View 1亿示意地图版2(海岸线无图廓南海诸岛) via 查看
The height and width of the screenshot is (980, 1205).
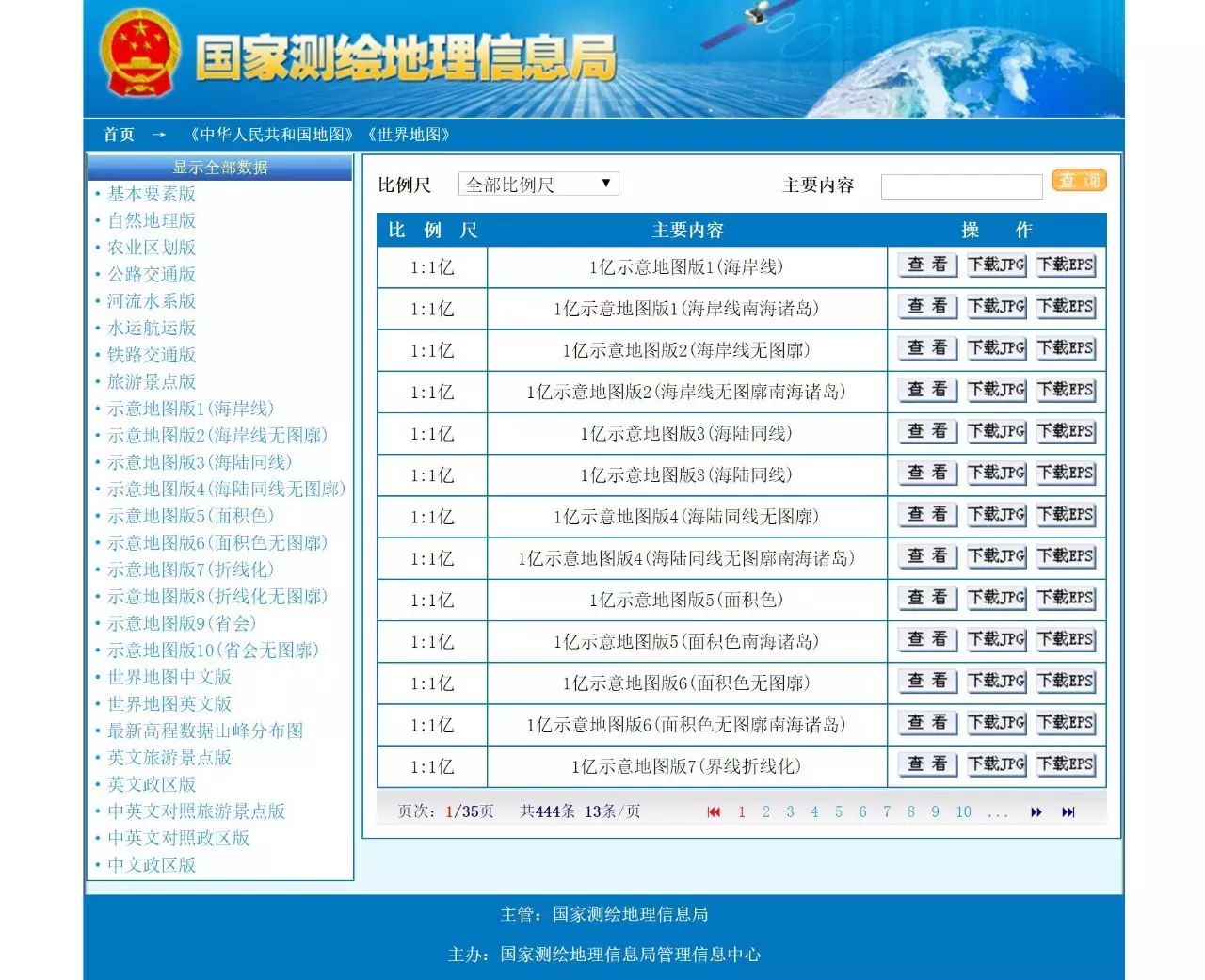[x=927, y=390]
